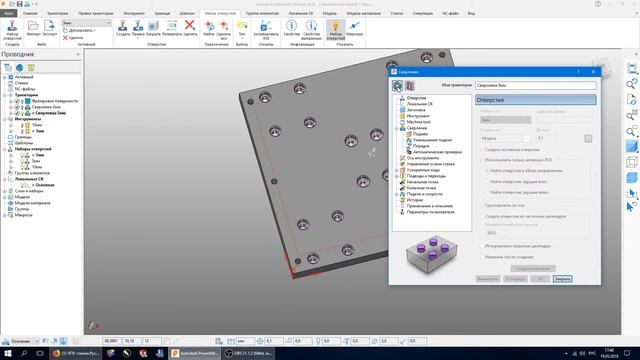
Task: Expand Ускоренные ходы node in dialog tree
Action: [396, 170]
